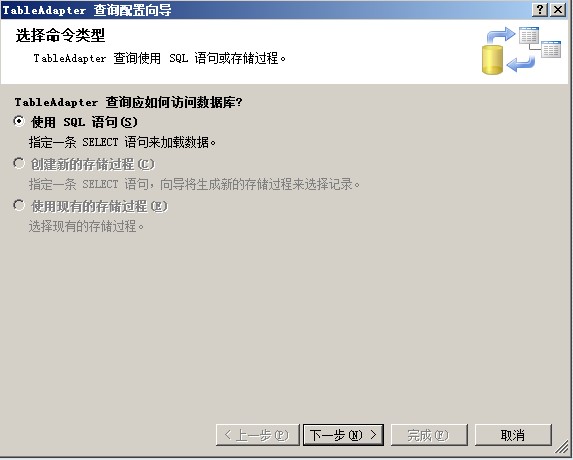Choose the 创建新的存储过程 radio option
Screen dimensions: 573x460
coord(19,163)
